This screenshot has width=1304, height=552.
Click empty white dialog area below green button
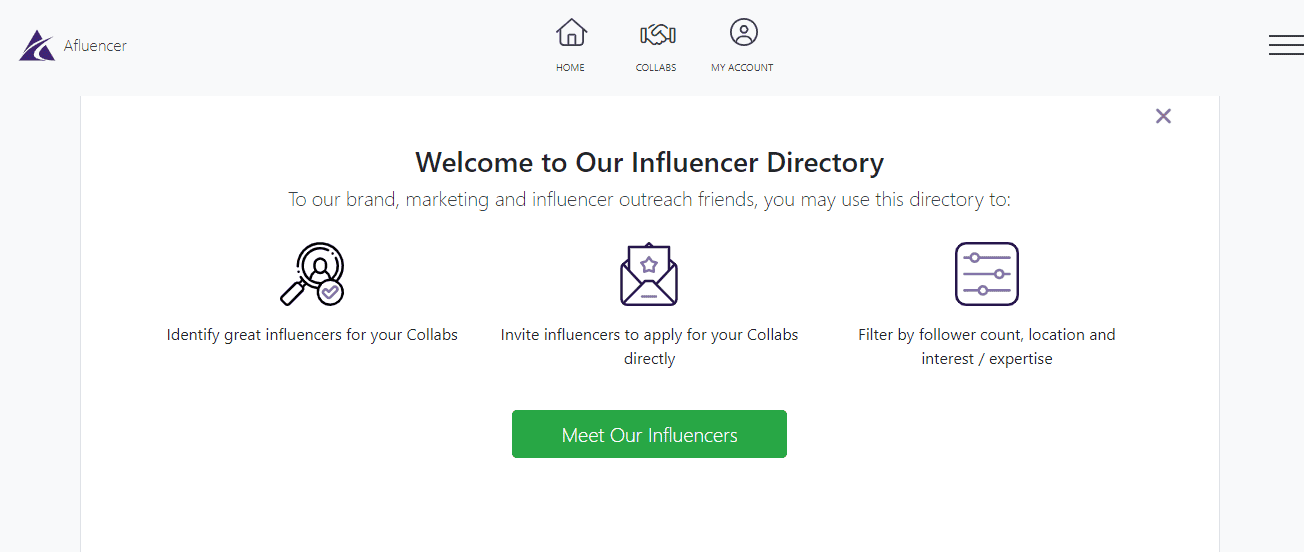click(649, 505)
